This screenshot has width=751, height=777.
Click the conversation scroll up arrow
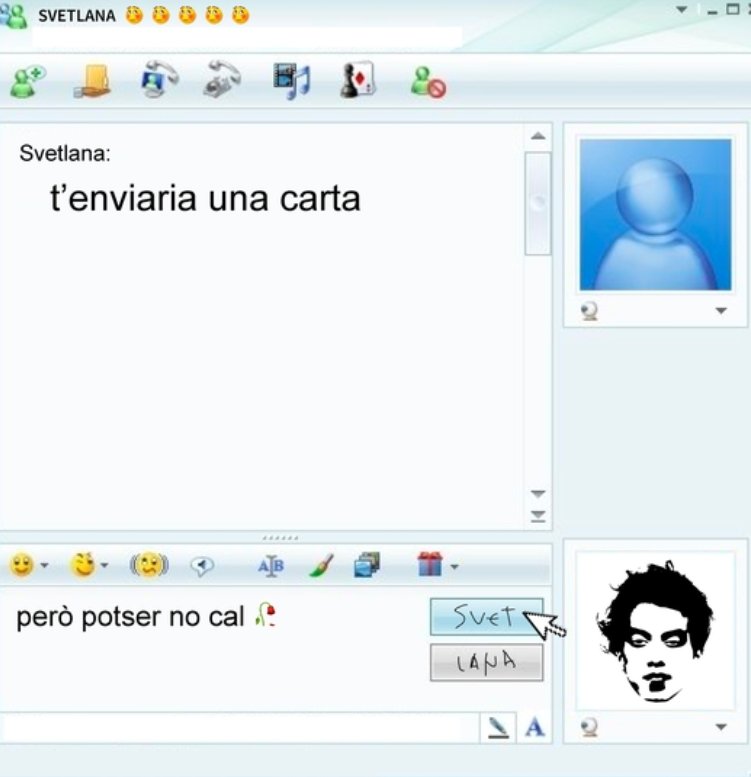[x=538, y=136]
